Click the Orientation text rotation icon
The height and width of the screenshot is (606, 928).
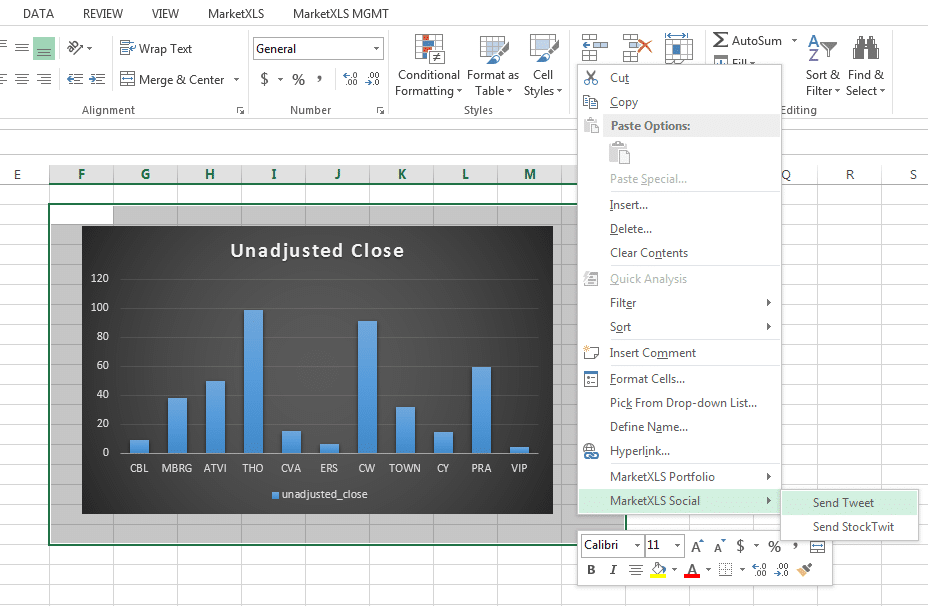[x=75, y=48]
